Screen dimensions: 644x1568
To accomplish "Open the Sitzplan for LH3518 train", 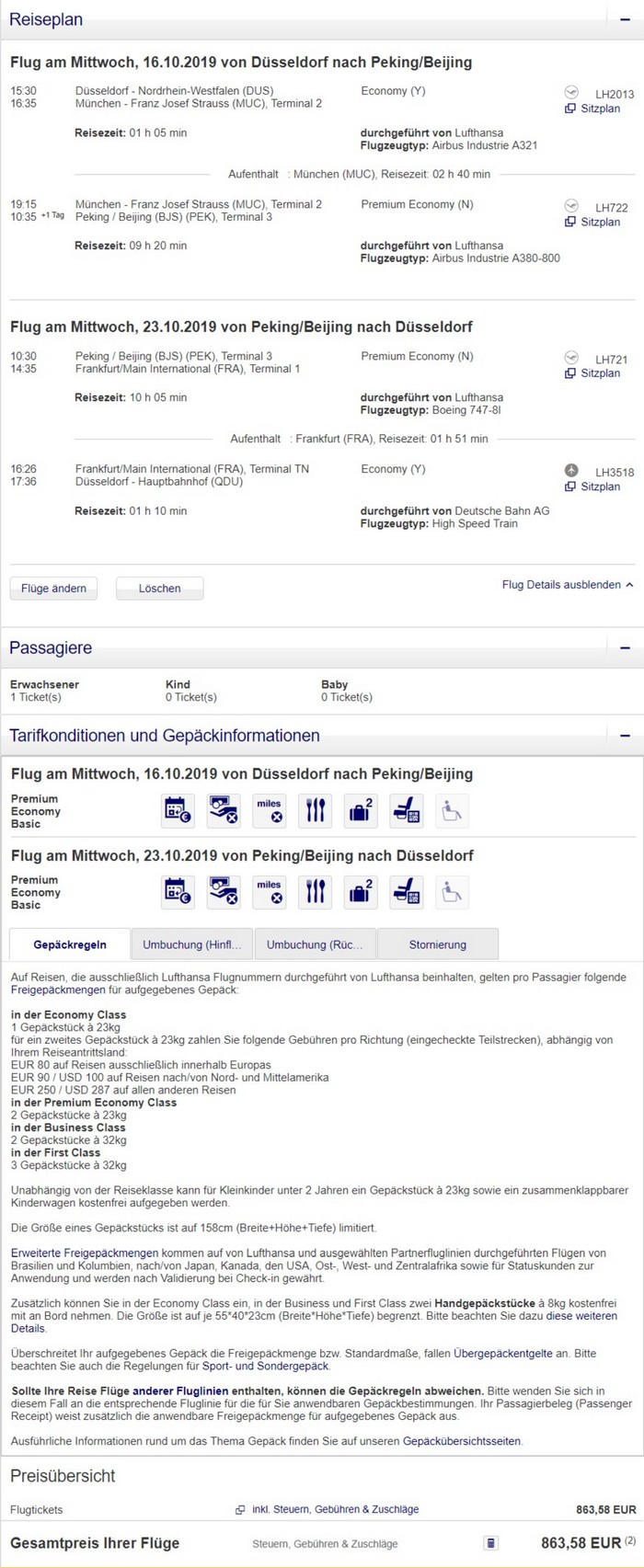I will (x=593, y=486).
